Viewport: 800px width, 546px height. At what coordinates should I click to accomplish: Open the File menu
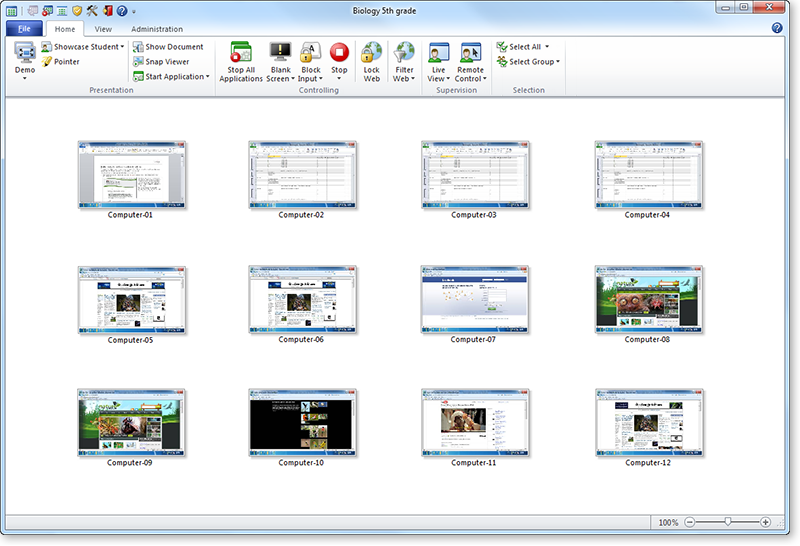point(24,30)
